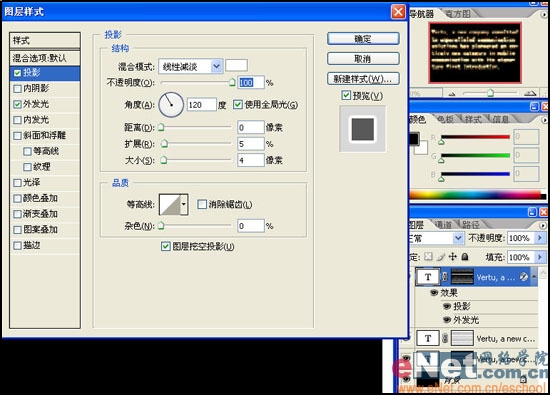Click the lock image pixels brush icon
This screenshot has width=550, height=395.
(441, 257)
